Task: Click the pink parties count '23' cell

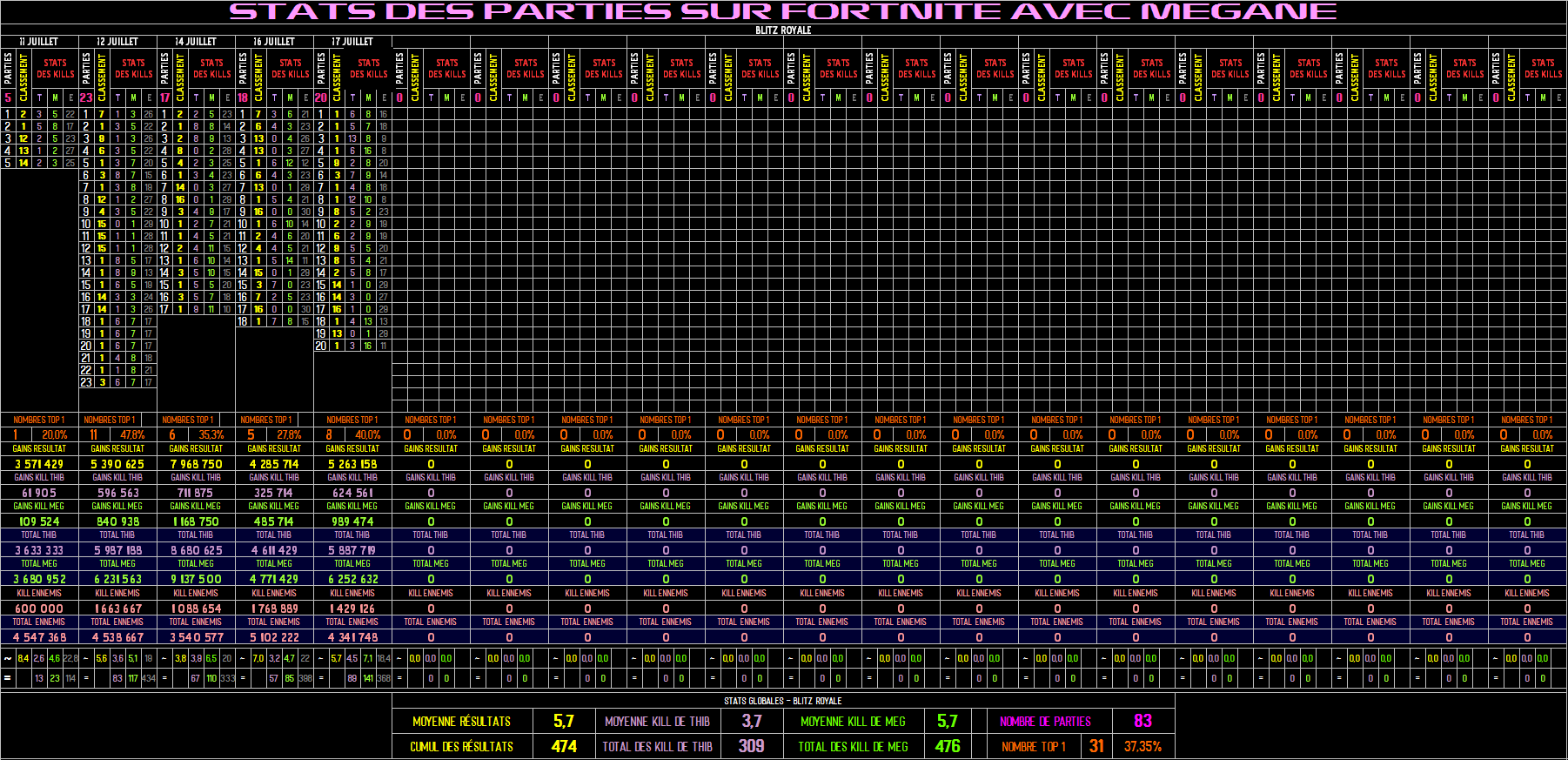Action: (x=86, y=98)
